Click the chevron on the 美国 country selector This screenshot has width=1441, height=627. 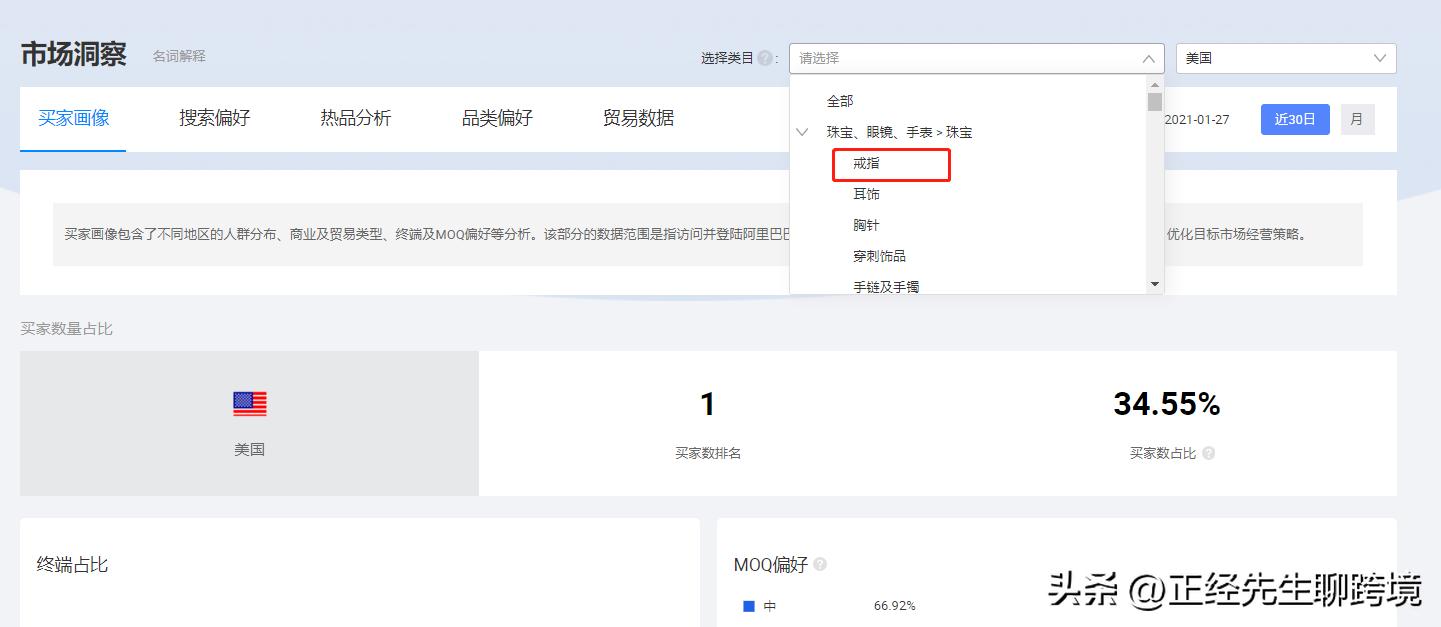[x=1381, y=58]
